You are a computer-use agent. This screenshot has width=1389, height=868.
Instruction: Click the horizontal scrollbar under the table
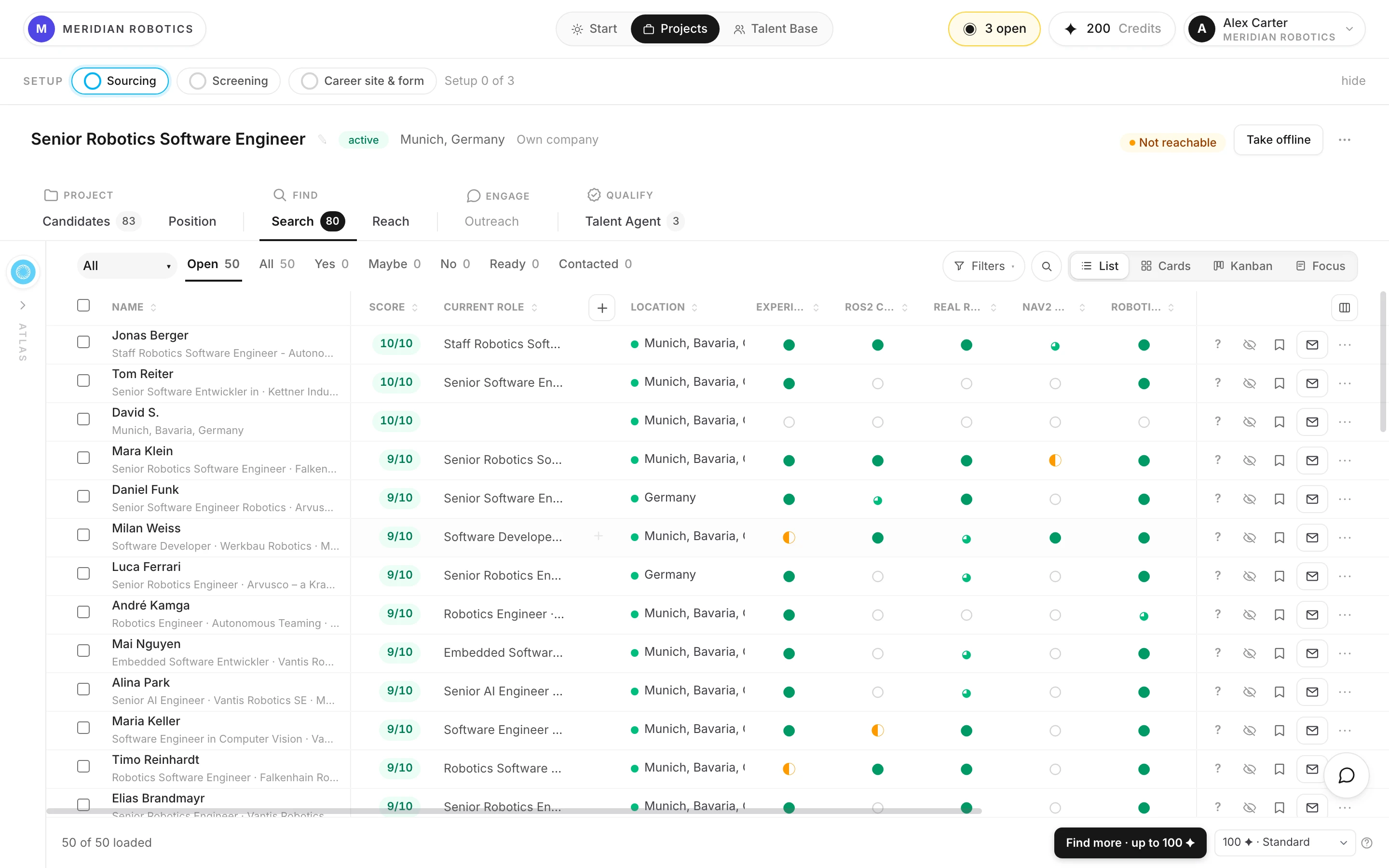click(514, 811)
